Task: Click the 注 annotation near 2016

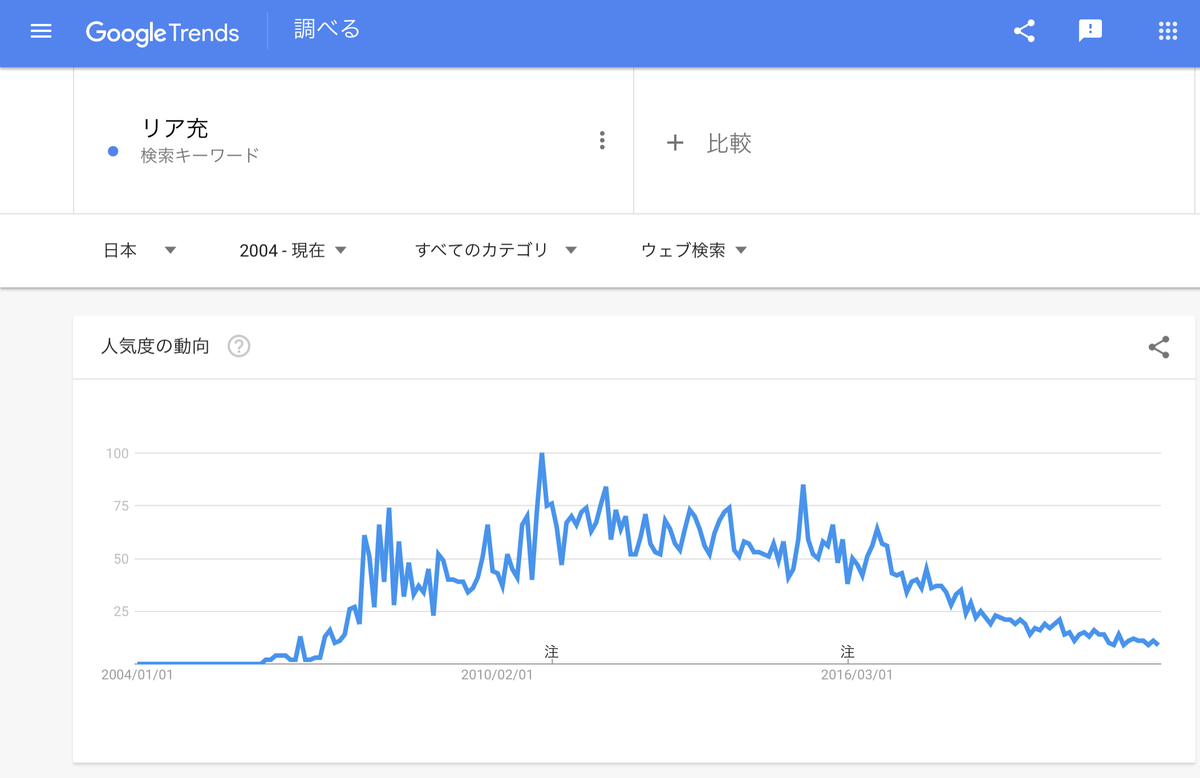Action: [847, 651]
